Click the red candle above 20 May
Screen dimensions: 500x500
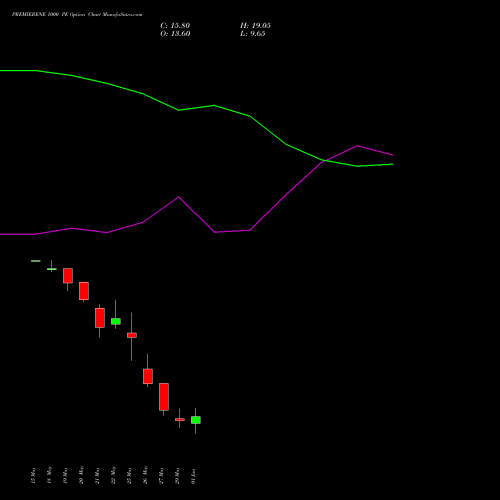[84, 291]
